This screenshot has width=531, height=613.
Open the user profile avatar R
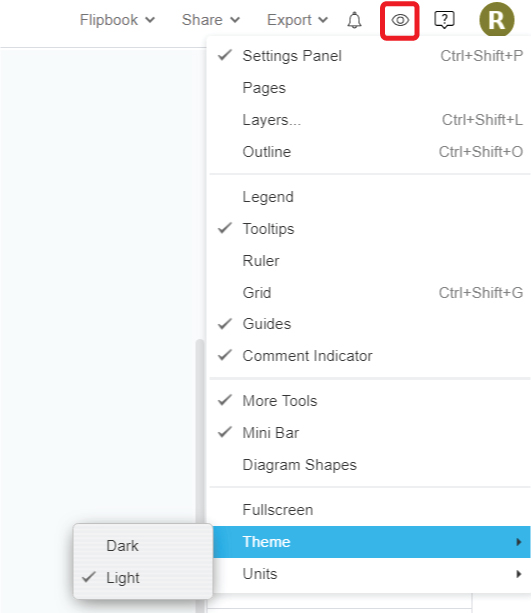pyautogui.click(x=497, y=20)
